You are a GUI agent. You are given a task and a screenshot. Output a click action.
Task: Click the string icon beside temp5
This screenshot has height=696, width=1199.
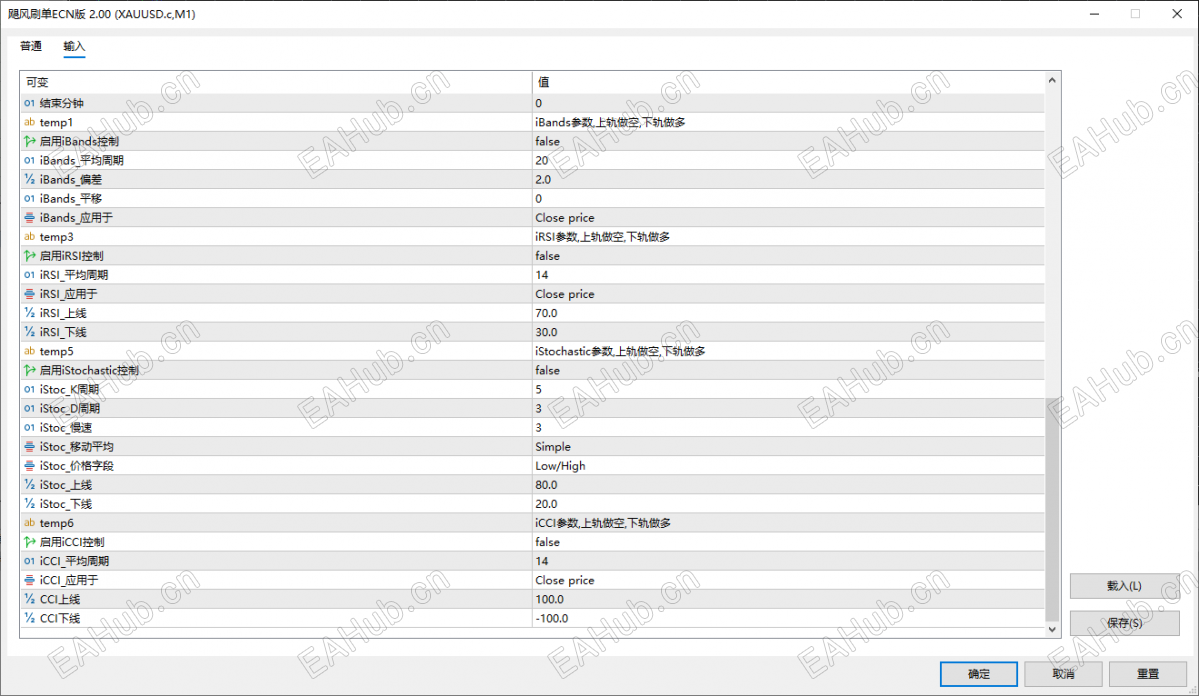29,352
